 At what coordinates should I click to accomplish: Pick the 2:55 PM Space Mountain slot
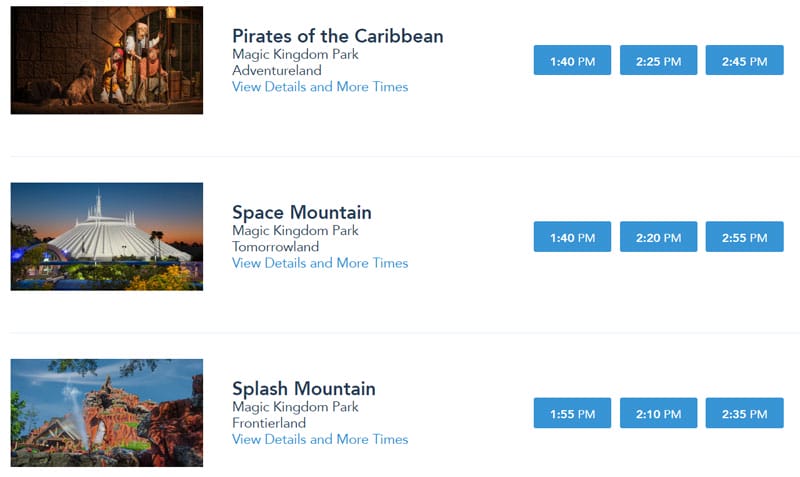pos(744,237)
